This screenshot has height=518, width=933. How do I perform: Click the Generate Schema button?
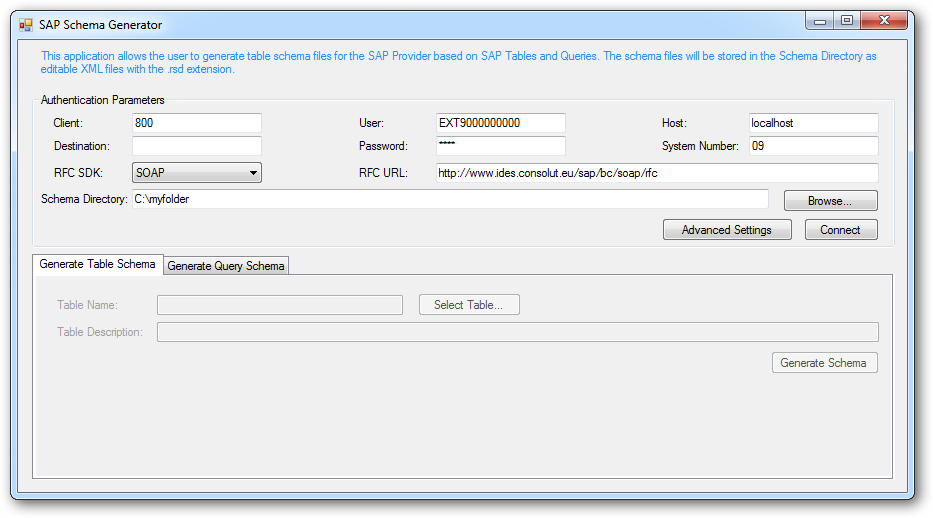[824, 362]
